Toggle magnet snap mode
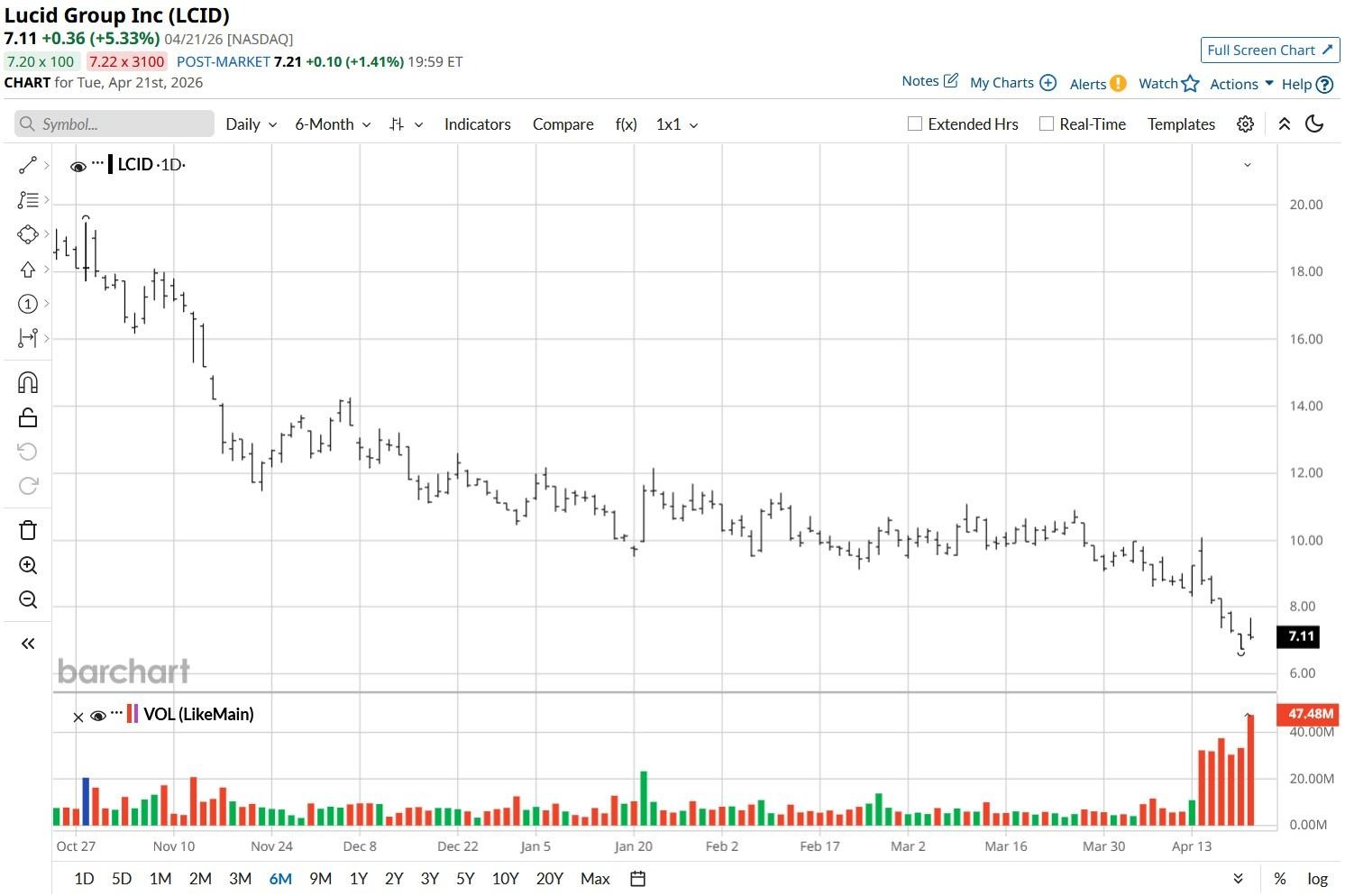This screenshot has height=896, width=1345. [x=28, y=383]
